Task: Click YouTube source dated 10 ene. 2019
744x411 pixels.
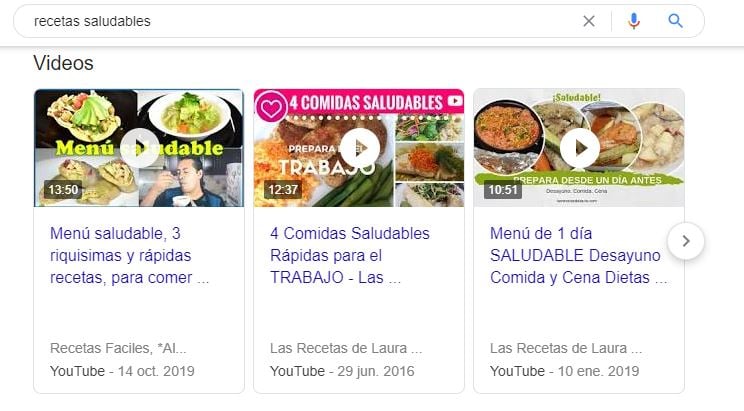Action: [x=565, y=371]
